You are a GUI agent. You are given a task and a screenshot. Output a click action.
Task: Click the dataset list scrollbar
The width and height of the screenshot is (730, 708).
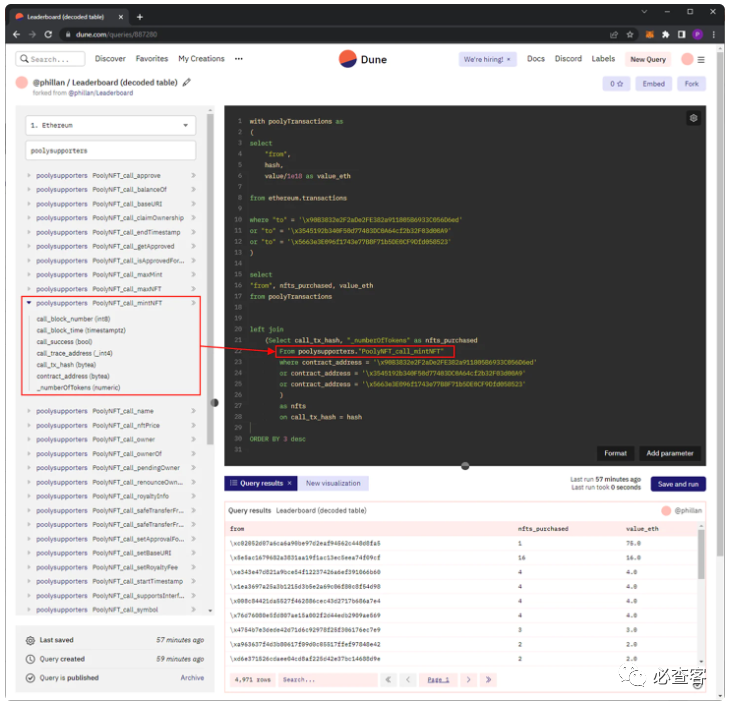coord(210,279)
